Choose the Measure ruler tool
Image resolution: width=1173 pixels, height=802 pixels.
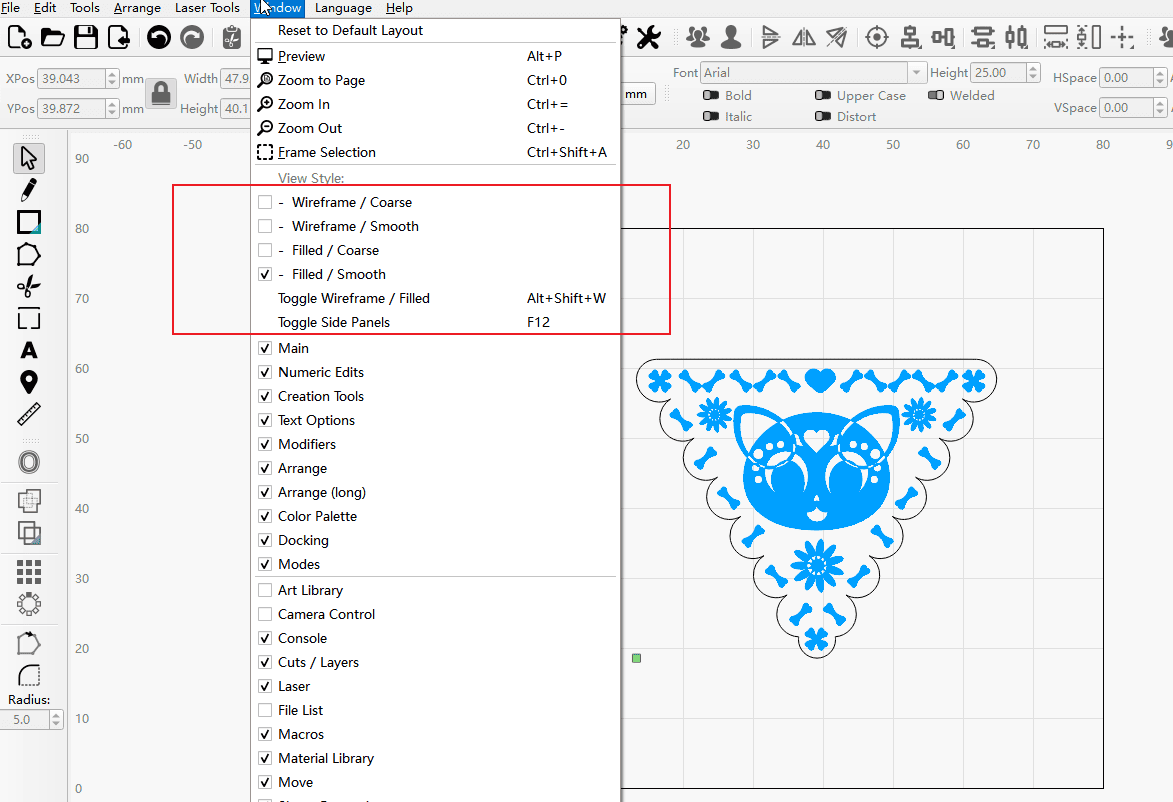(29, 415)
